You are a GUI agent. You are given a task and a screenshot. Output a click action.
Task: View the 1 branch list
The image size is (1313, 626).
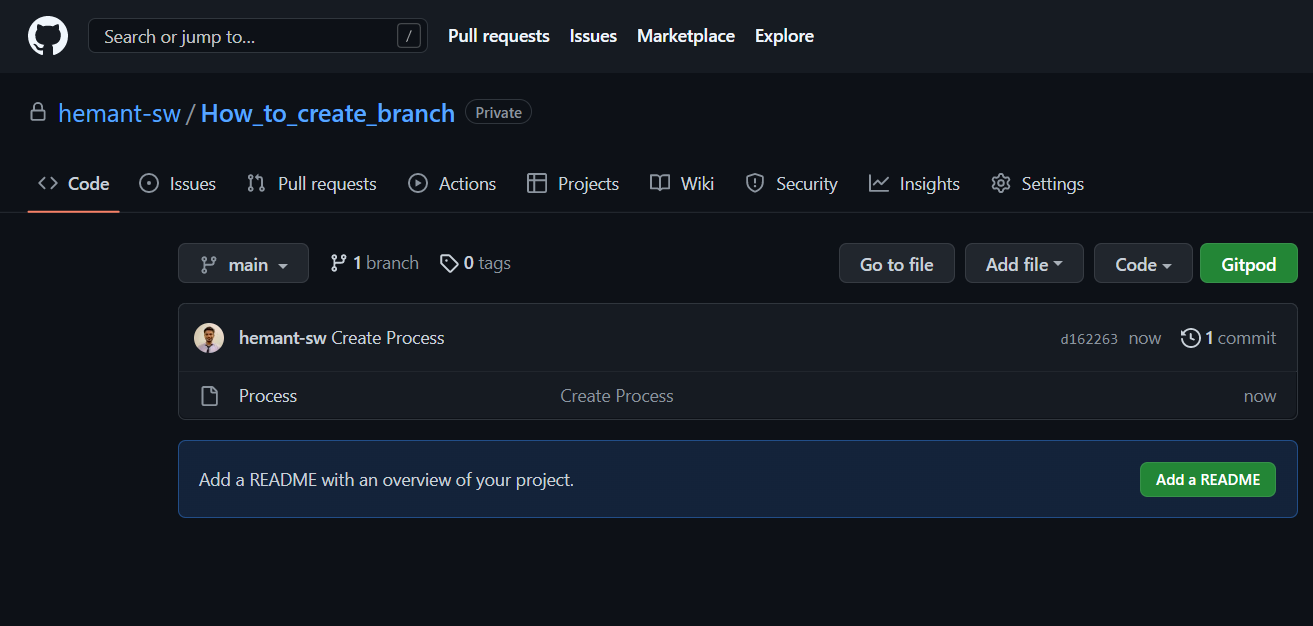pos(374,263)
